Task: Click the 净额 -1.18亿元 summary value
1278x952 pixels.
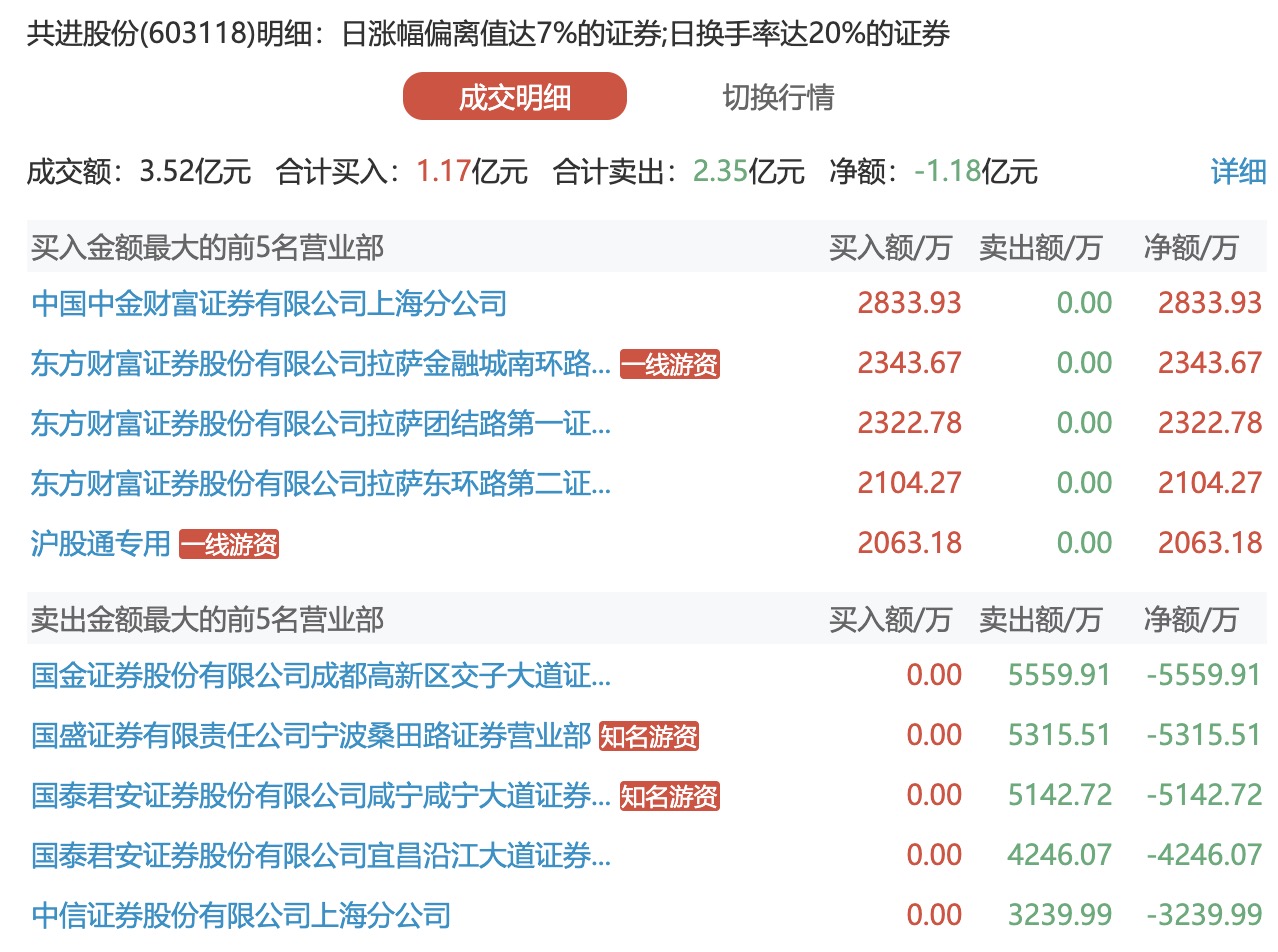Action: tap(976, 172)
